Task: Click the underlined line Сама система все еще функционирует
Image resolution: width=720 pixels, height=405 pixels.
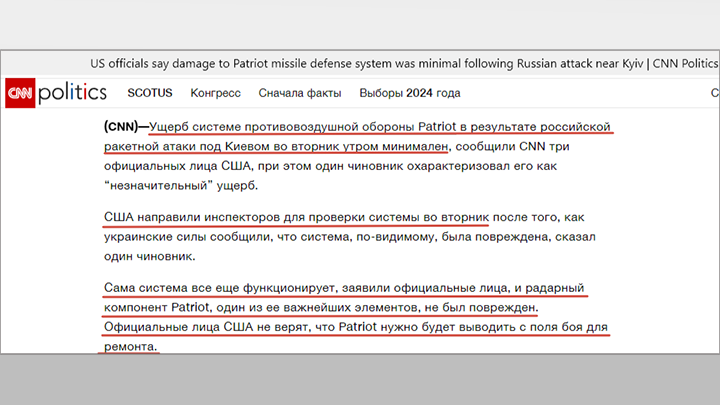Action: click(x=344, y=288)
